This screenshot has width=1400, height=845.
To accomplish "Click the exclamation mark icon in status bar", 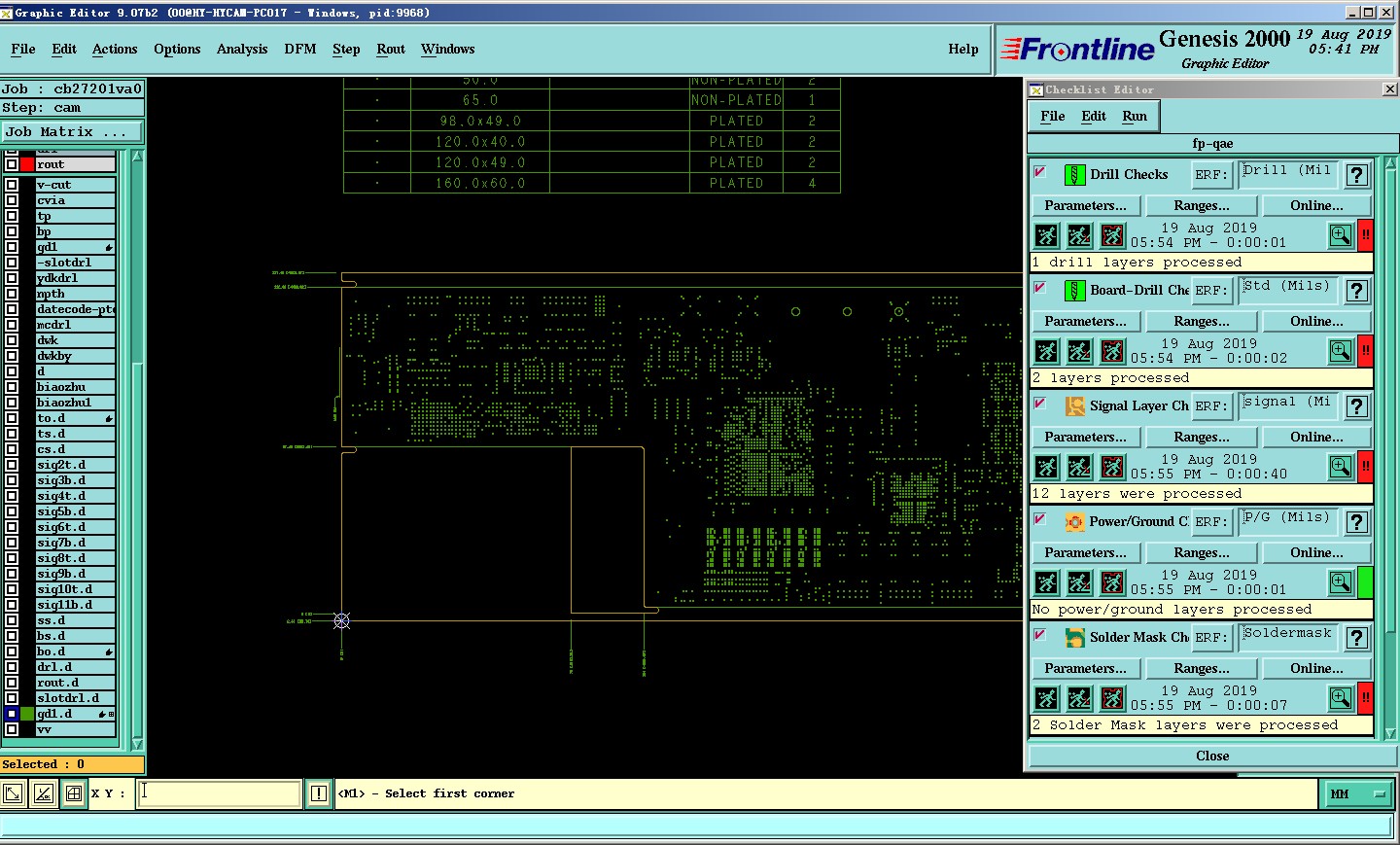I will (x=318, y=793).
